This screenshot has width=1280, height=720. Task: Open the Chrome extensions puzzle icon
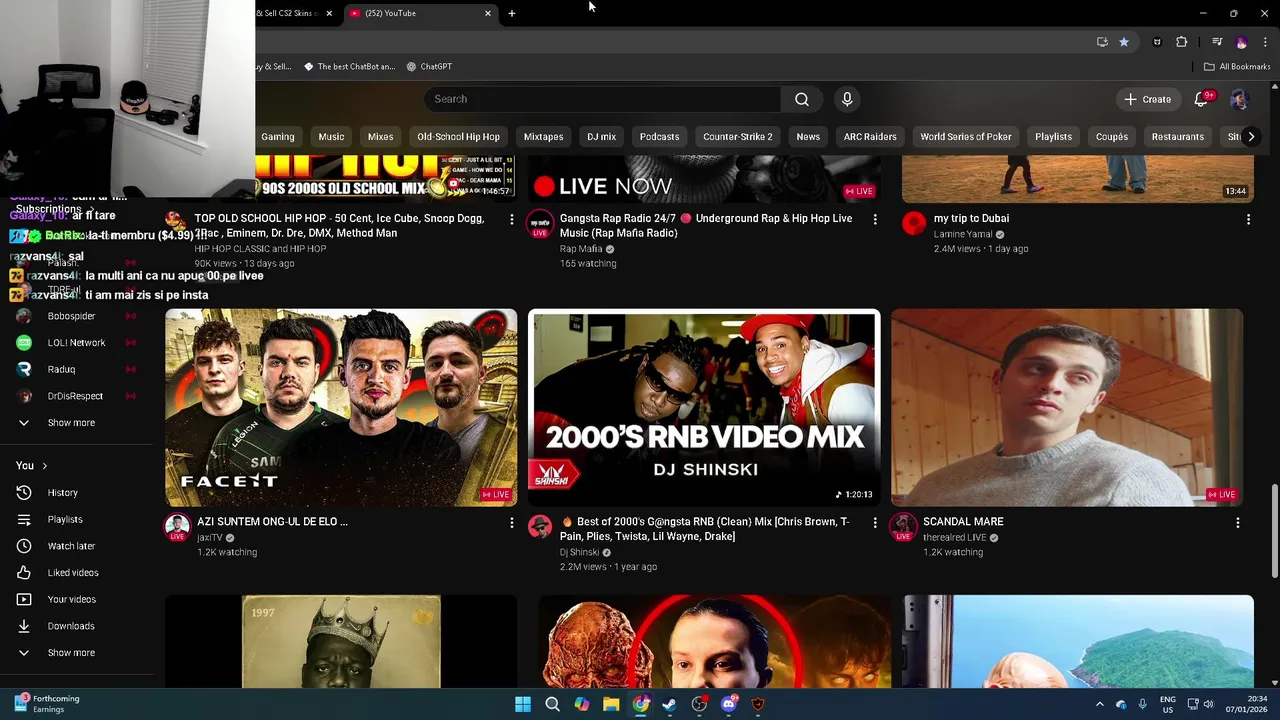(x=1182, y=42)
